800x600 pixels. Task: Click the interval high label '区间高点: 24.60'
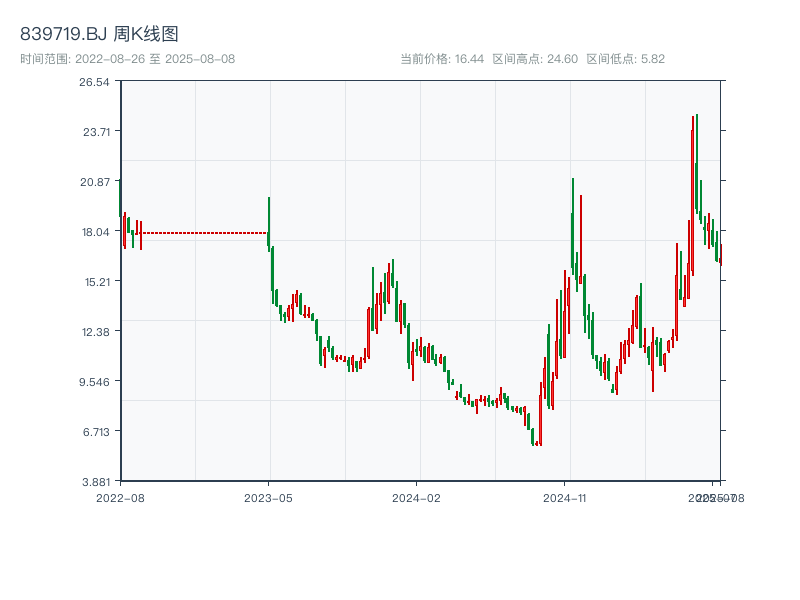click(535, 59)
